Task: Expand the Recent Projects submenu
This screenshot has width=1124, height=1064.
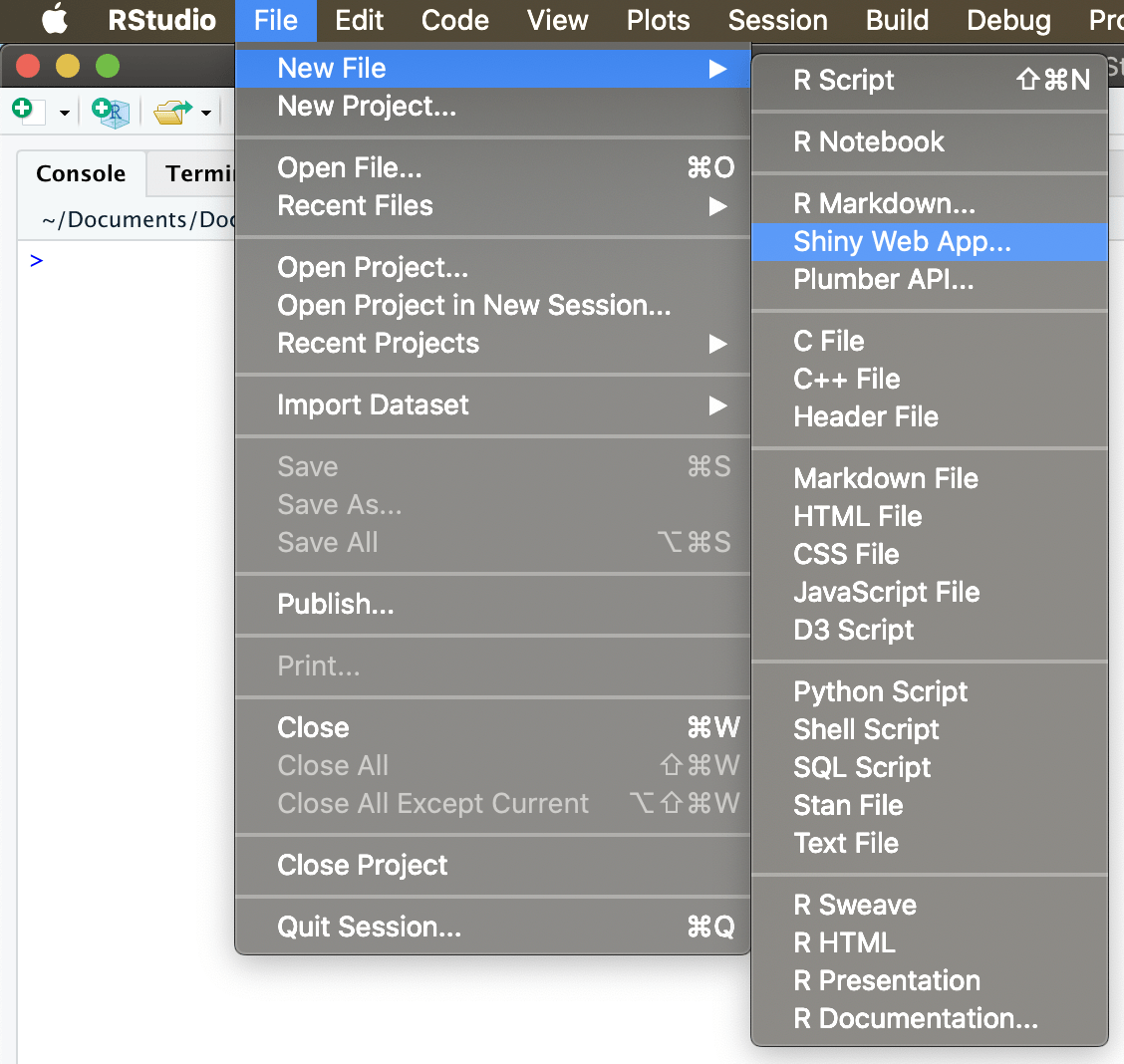Action: 492,343
